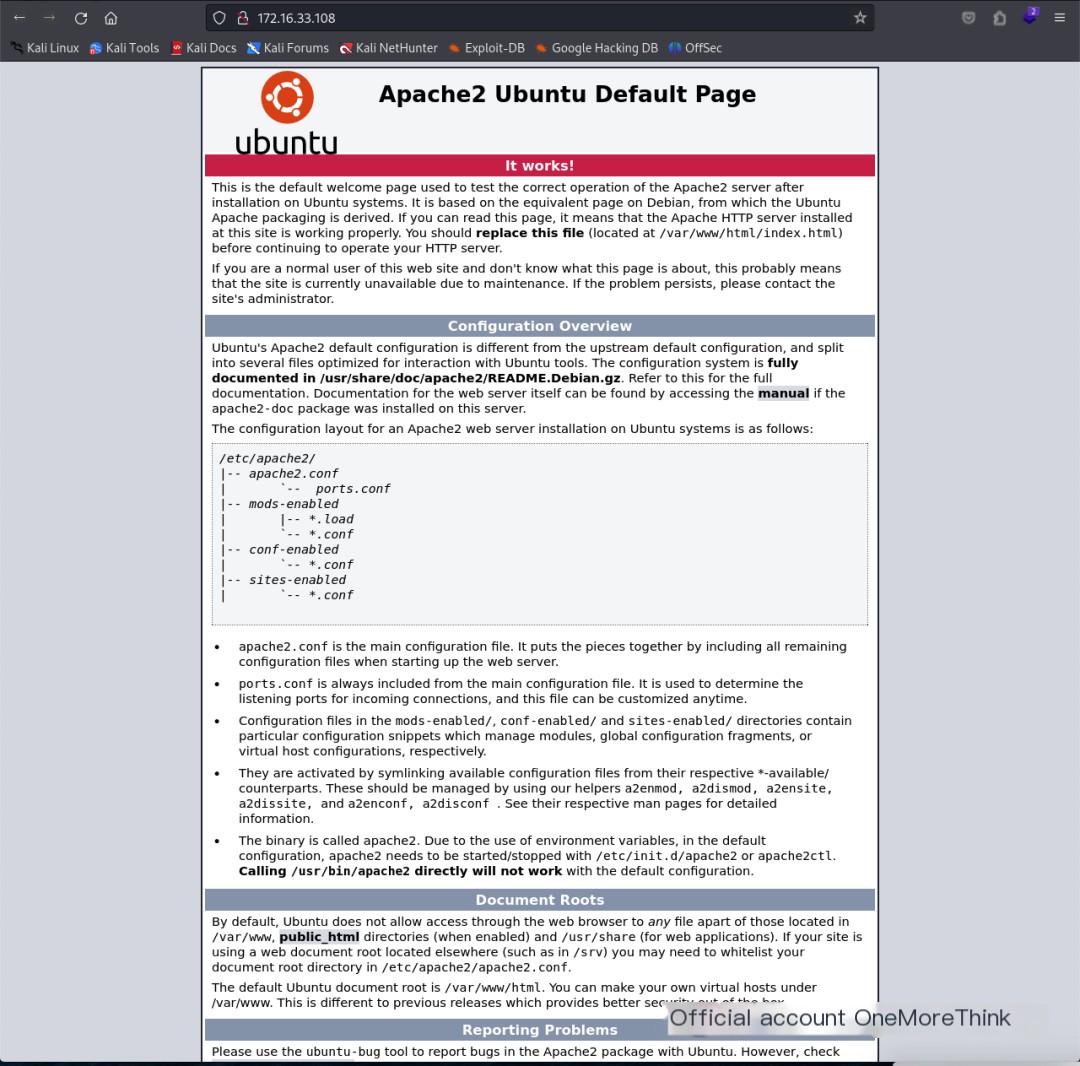Reload the current page
The width and height of the screenshot is (1080, 1066).
pos(81,18)
